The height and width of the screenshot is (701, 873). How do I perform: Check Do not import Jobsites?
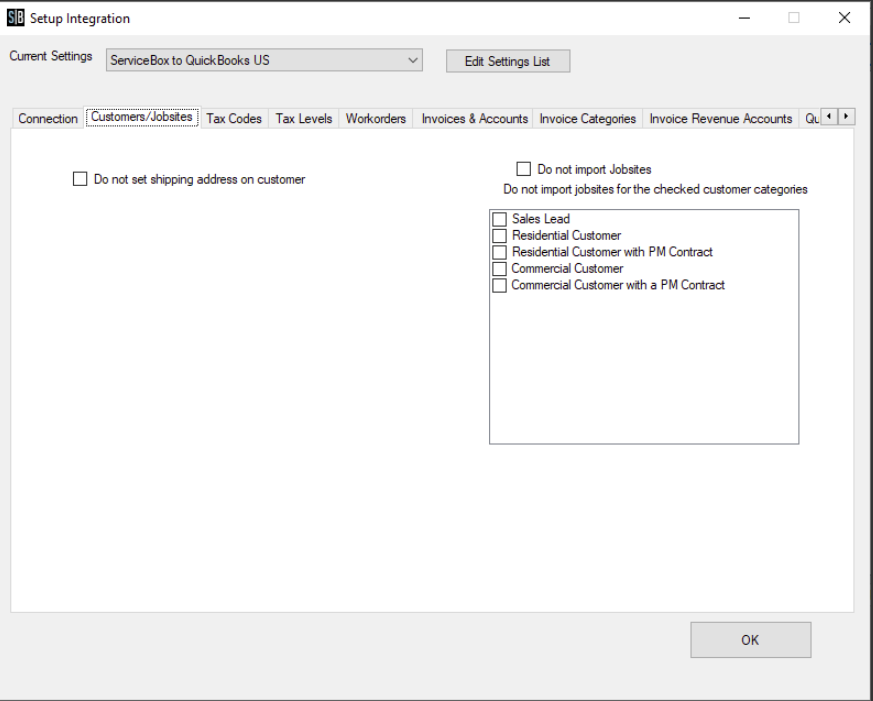(x=523, y=169)
